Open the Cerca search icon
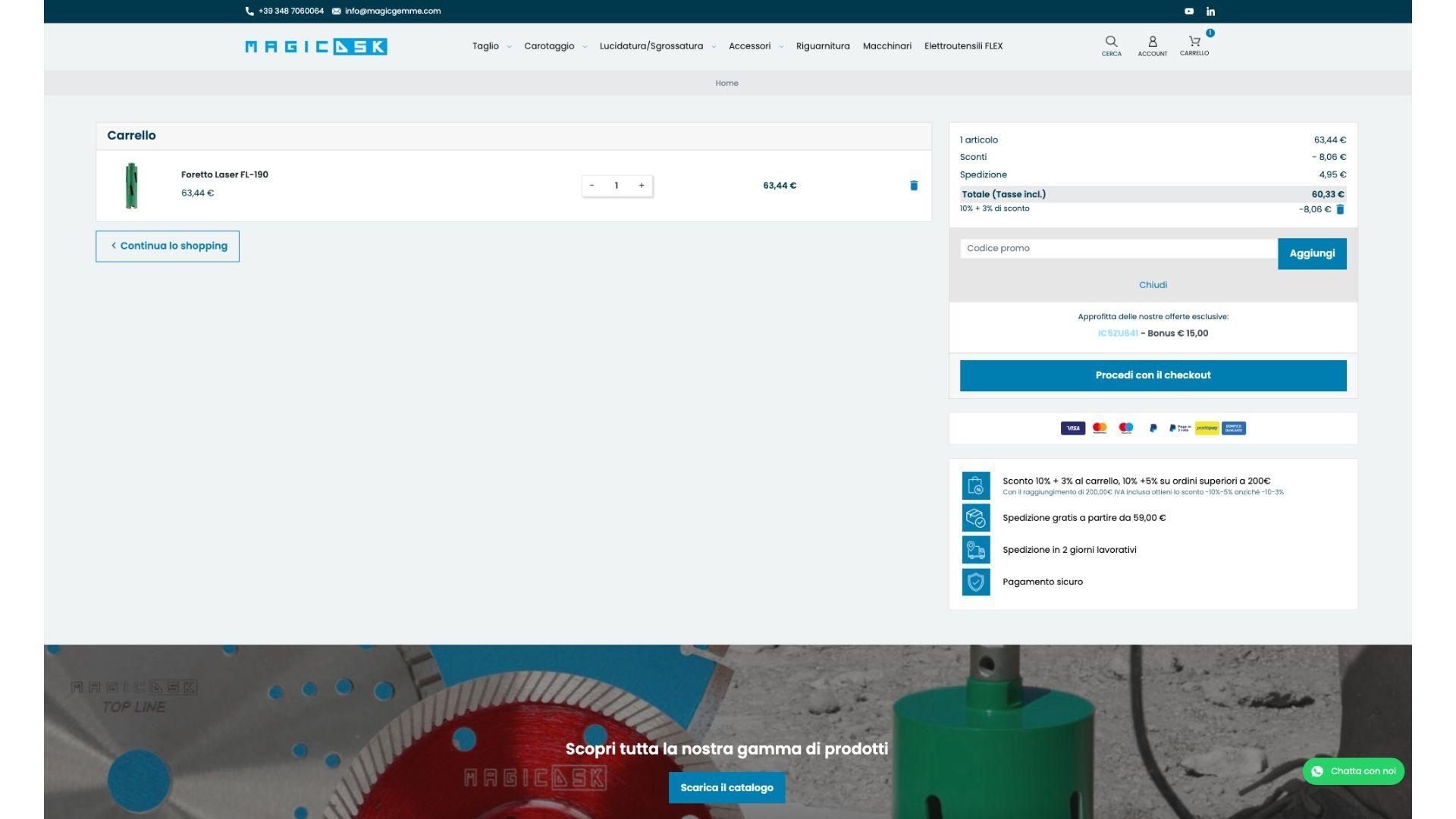Viewport: 1456px width, 819px height. (x=1111, y=45)
